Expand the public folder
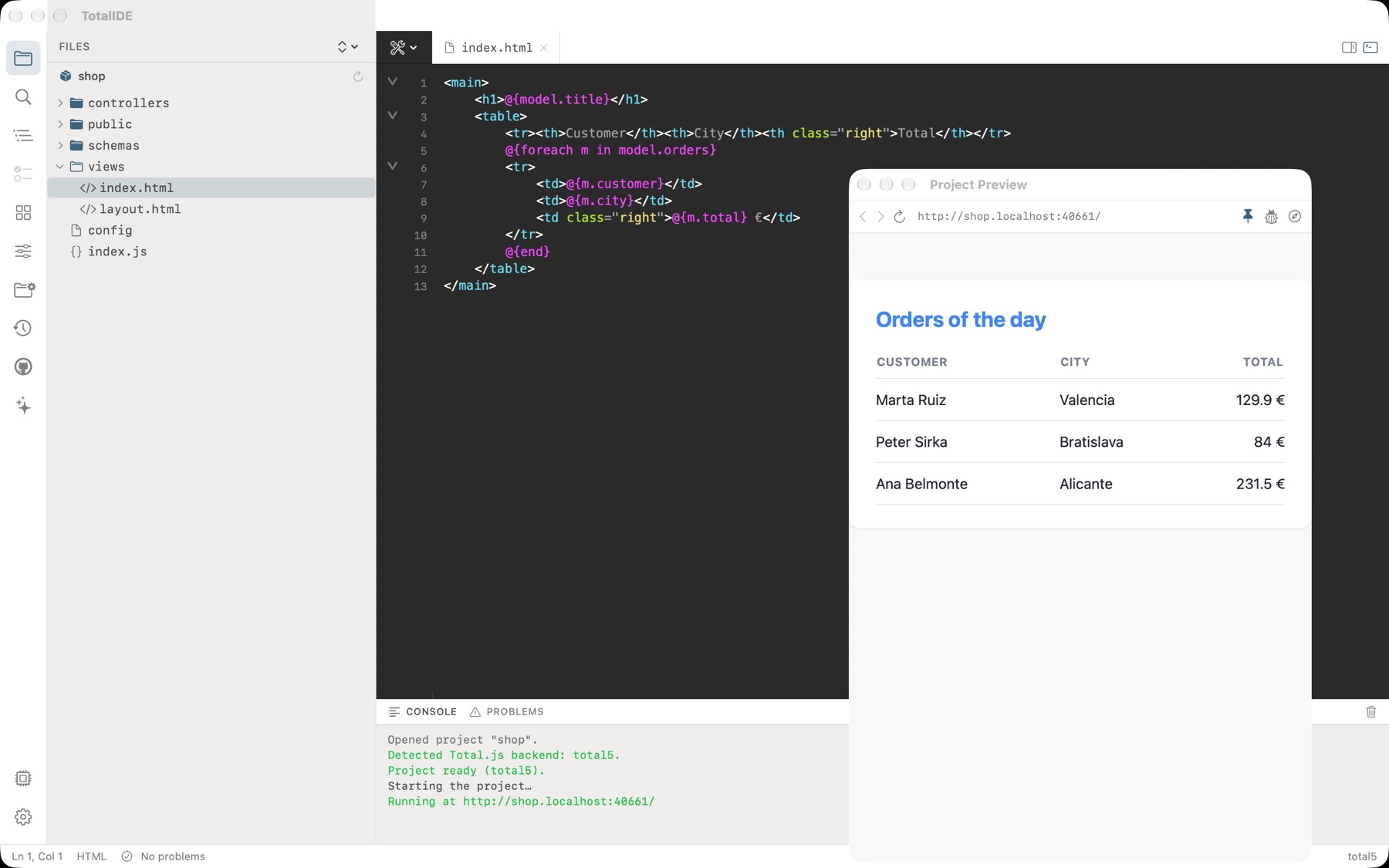This screenshot has width=1389, height=868. (x=60, y=123)
